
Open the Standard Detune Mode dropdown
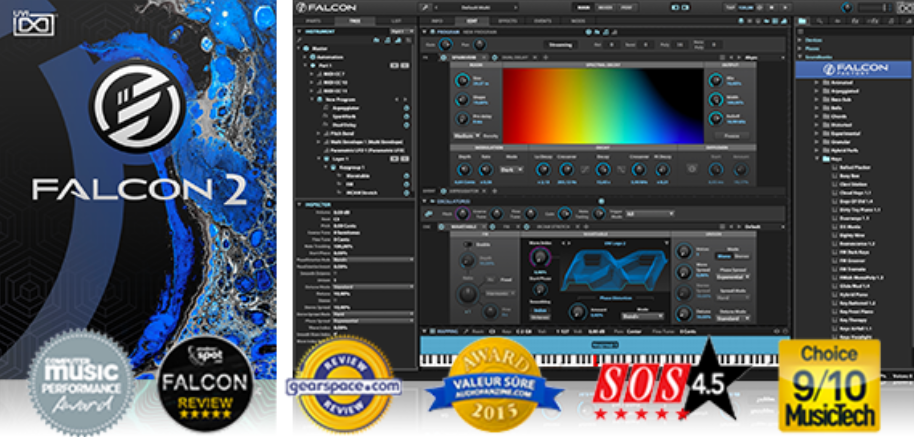pos(732,318)
